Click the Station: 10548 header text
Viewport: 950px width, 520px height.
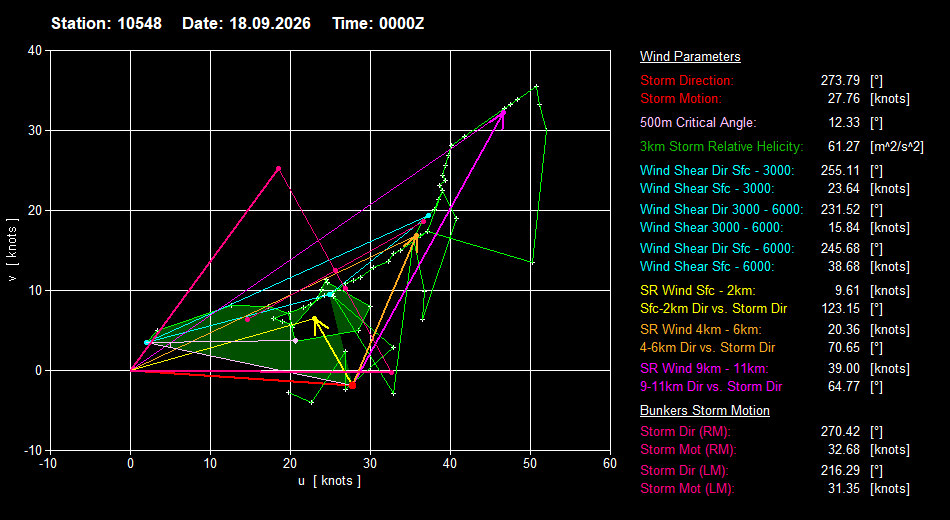pos(106,24)
